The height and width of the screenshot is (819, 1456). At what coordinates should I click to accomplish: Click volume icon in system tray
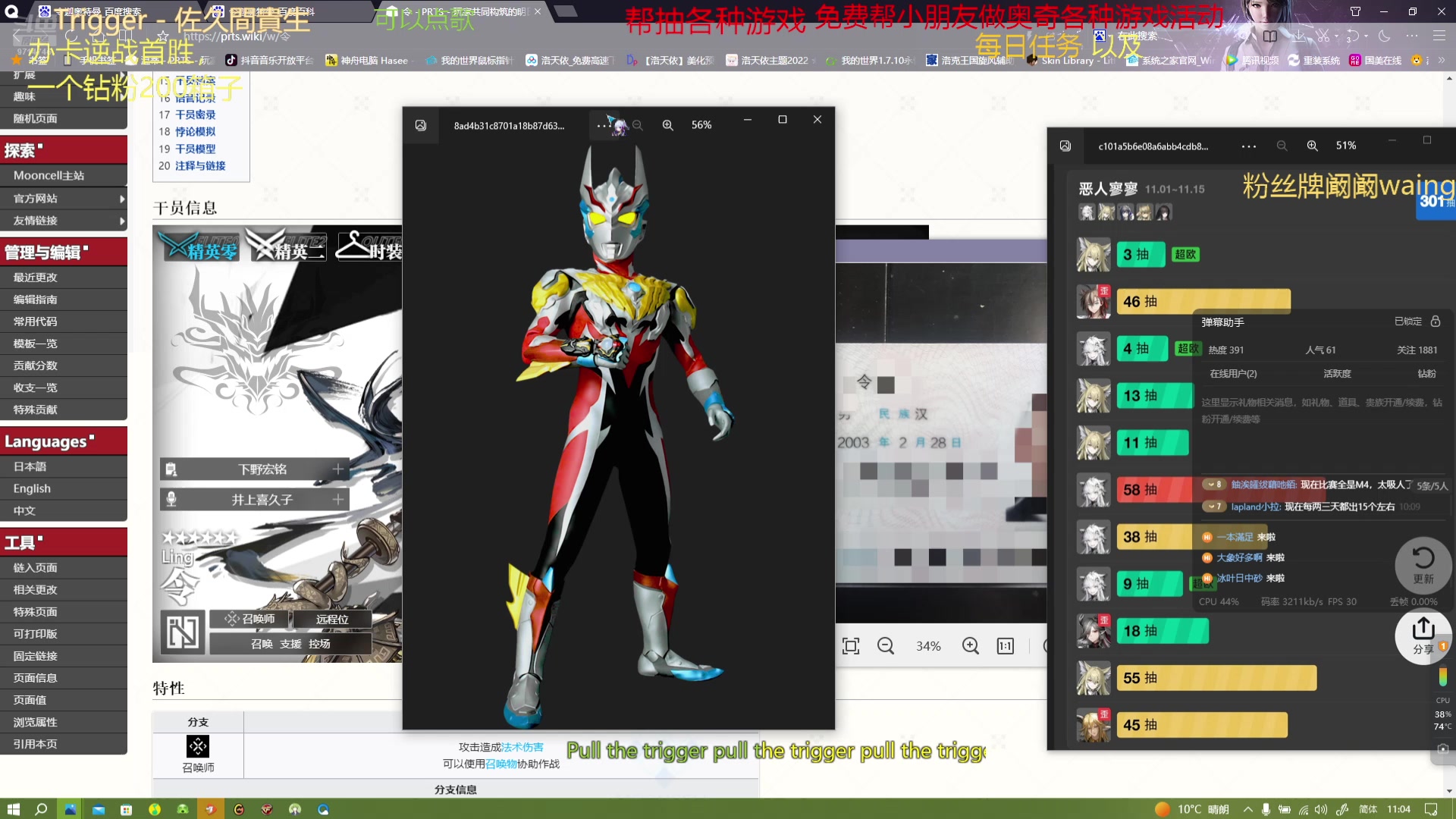pos(1321,809)
